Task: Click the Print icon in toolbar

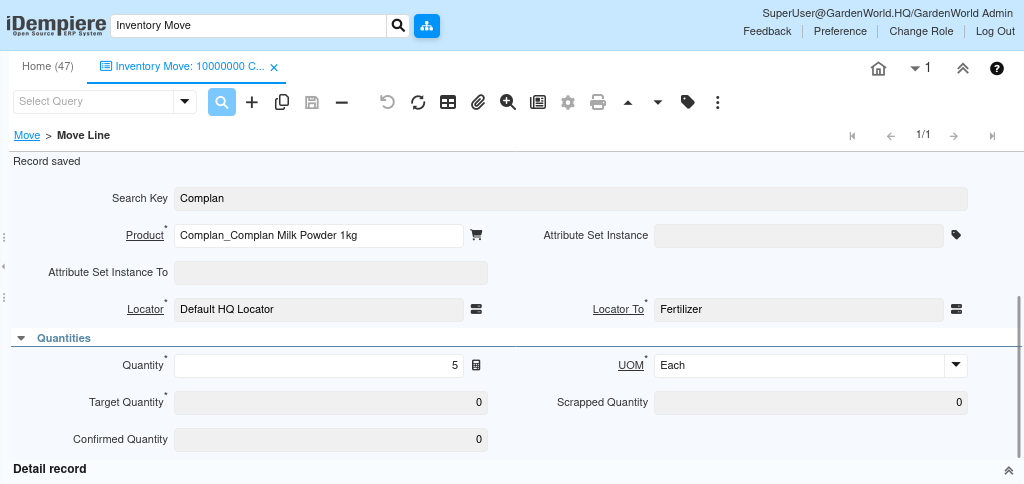Action: pyautogui.click(x=598, y=102)
